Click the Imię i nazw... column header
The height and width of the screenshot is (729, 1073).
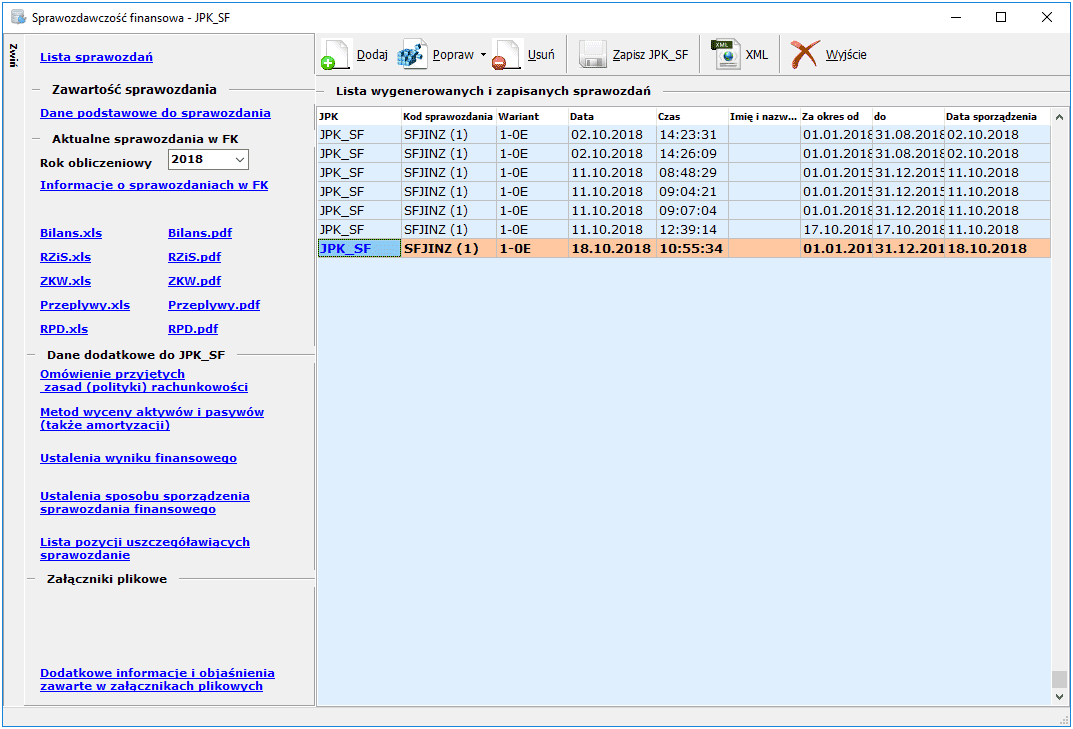[x=764, y=116]
